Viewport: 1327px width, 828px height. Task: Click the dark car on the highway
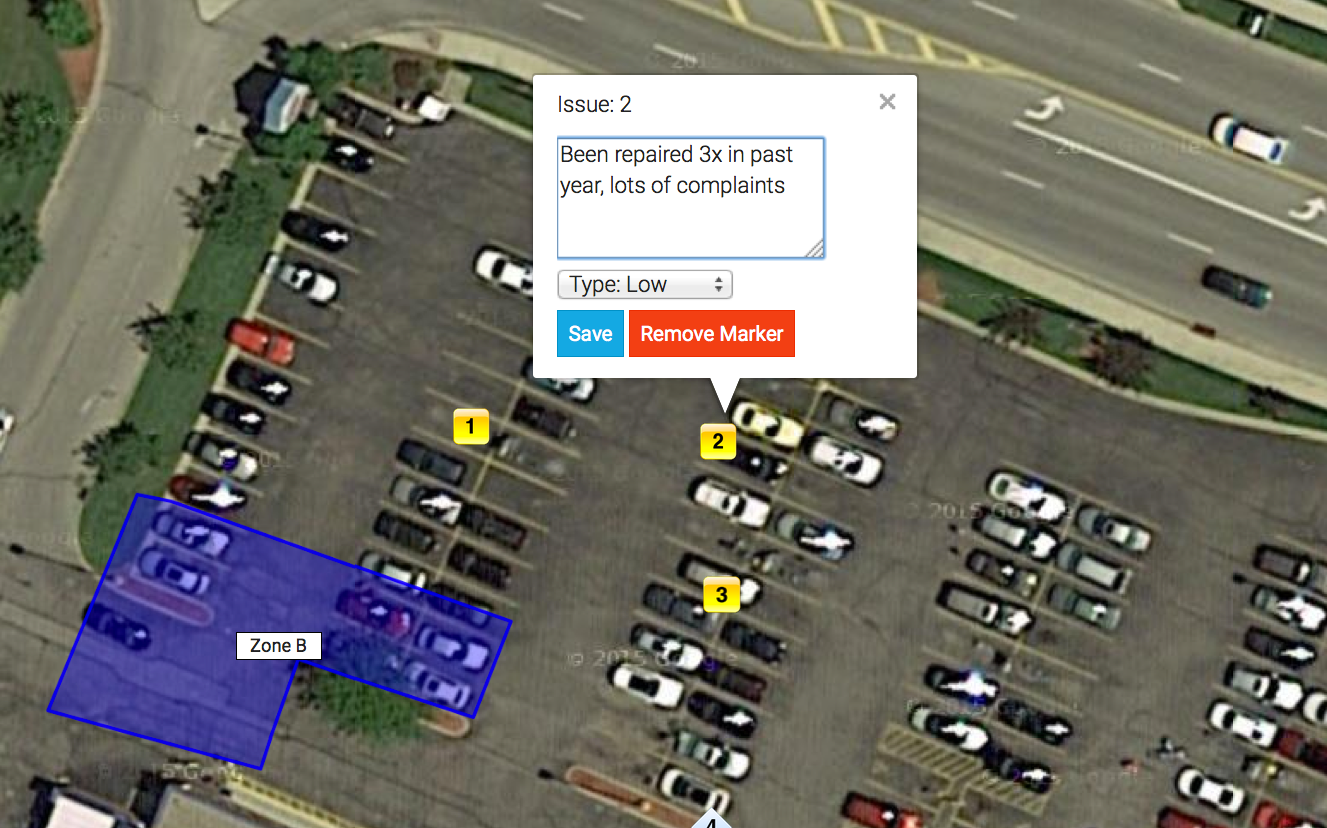pyautogui.click(x=1237, y=285)
